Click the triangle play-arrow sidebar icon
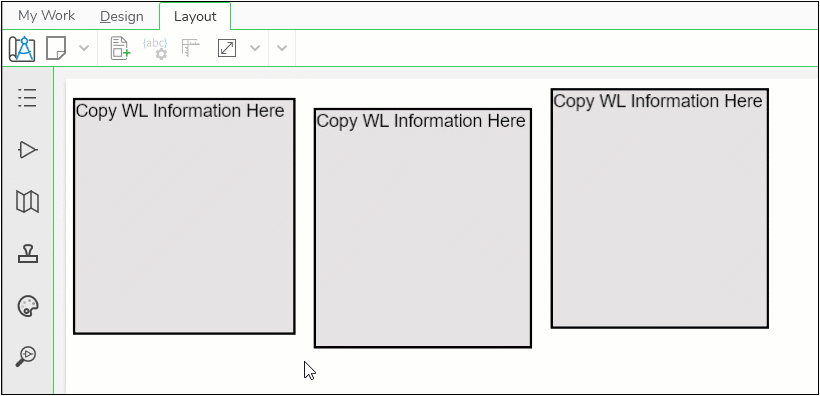Viewport: 820px width, 396px height. point(27,150)
